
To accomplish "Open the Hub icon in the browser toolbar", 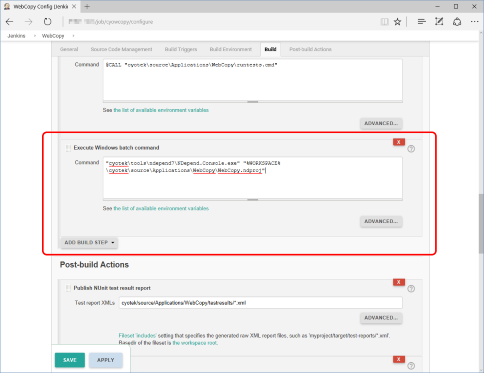I will [422, 22].
